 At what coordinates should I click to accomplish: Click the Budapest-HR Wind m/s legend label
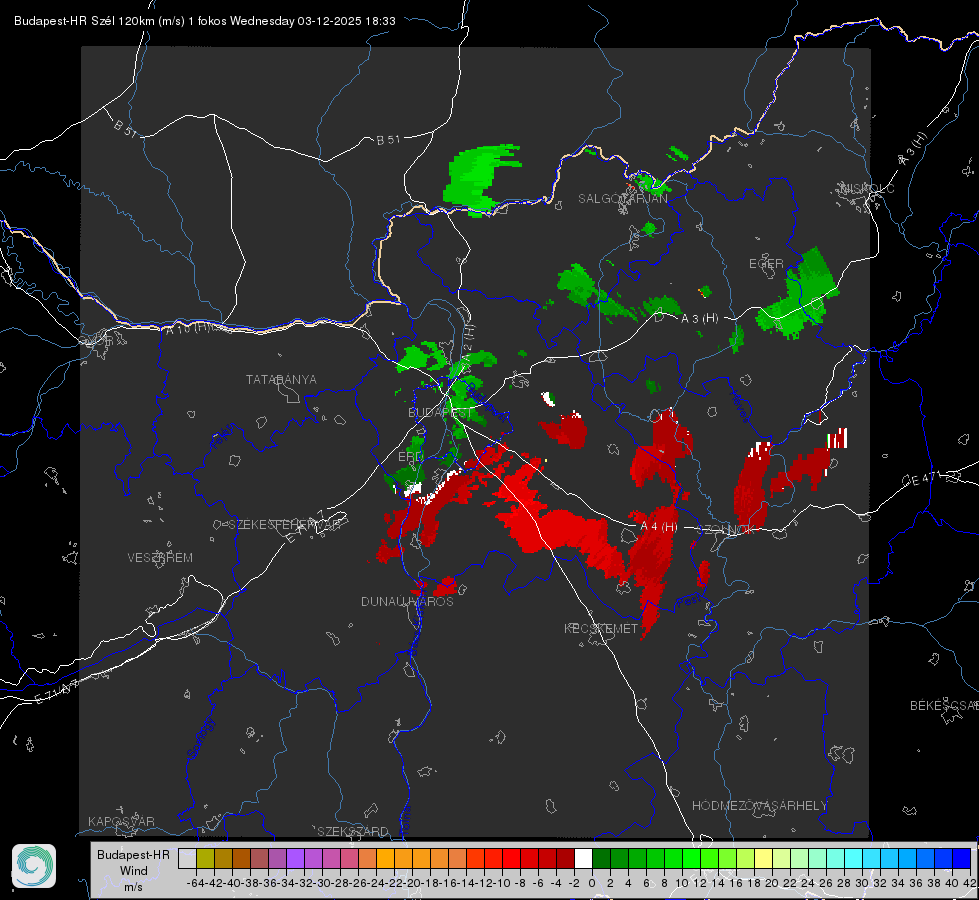point(134,871)
